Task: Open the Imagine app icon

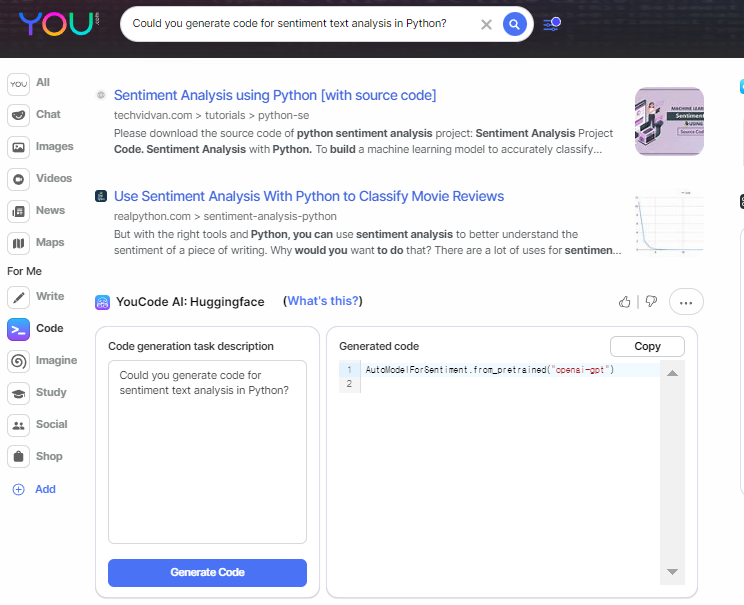Action: coord(19,362)
